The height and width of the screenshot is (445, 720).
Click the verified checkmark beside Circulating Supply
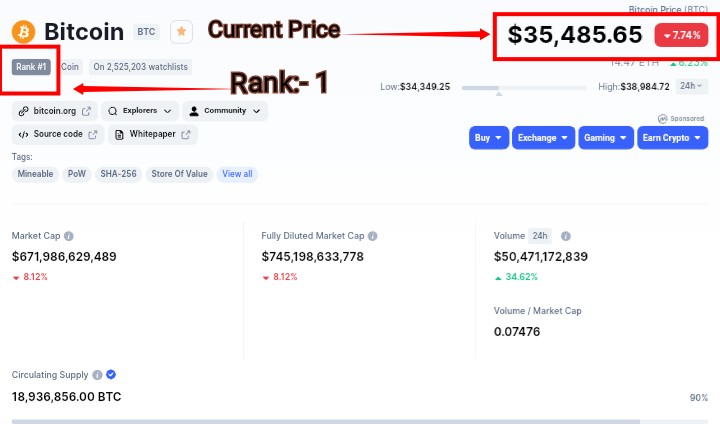point(111,375)
